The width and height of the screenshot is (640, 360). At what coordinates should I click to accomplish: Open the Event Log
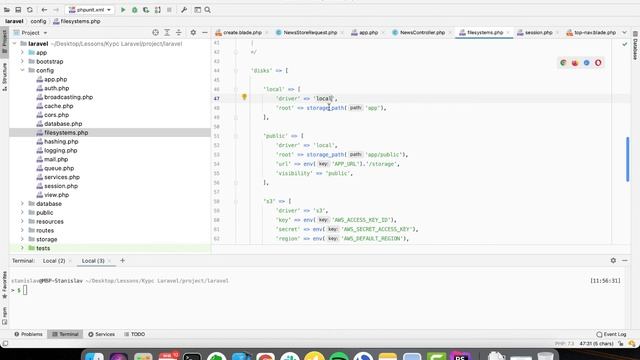click(x=611, y=334)
